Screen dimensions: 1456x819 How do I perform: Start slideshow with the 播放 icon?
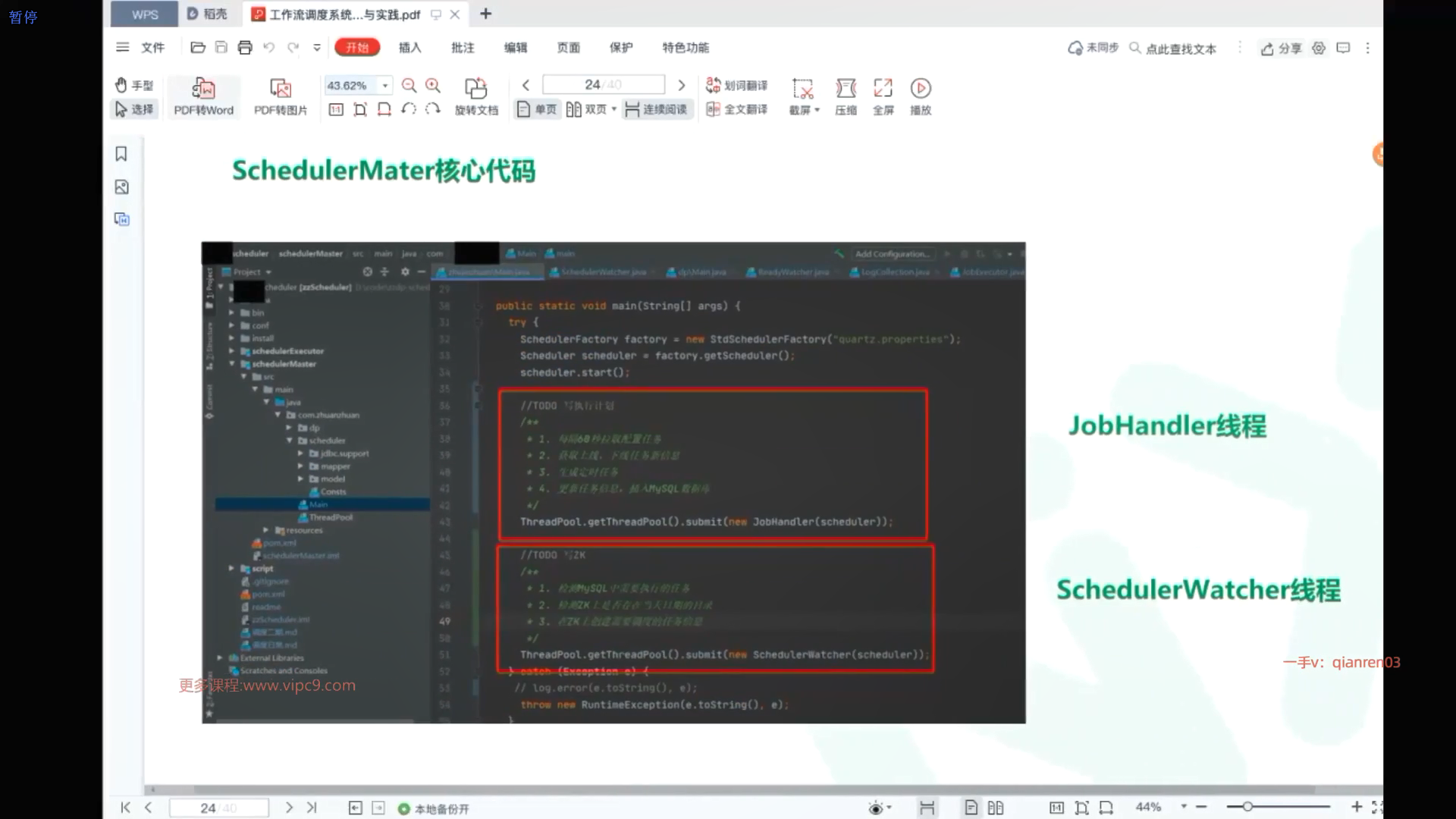coord(920,89)
